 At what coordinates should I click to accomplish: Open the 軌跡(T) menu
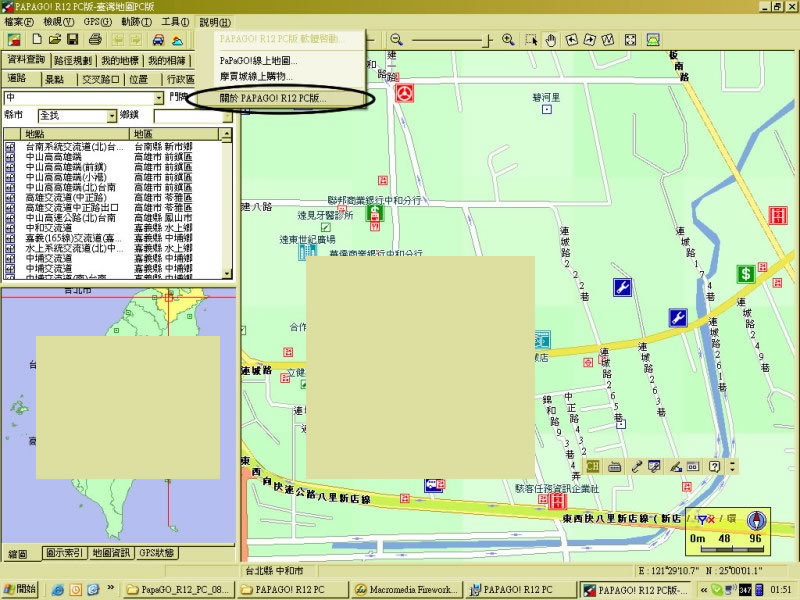(136, 22)
